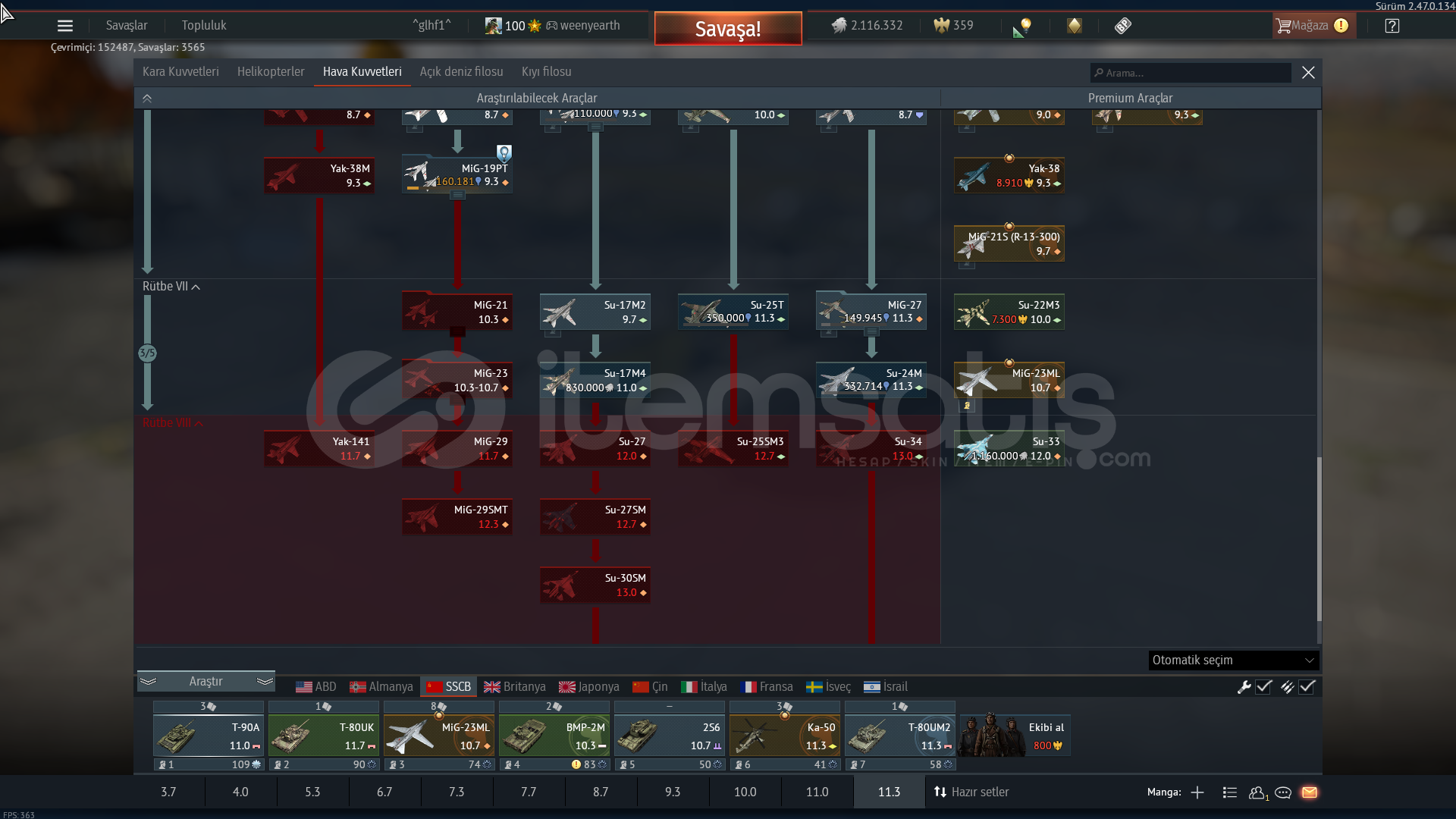Open the contacts friends icon

click(1258, 792)
